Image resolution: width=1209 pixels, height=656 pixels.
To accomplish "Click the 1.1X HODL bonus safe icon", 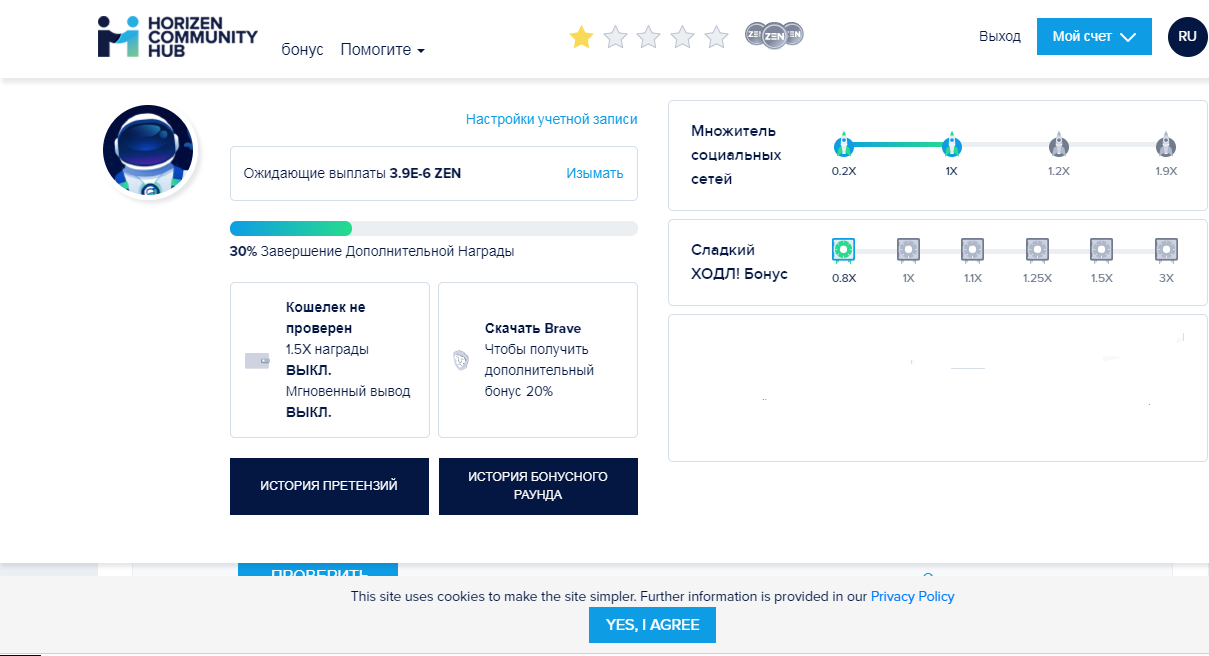I will (972, 250).
